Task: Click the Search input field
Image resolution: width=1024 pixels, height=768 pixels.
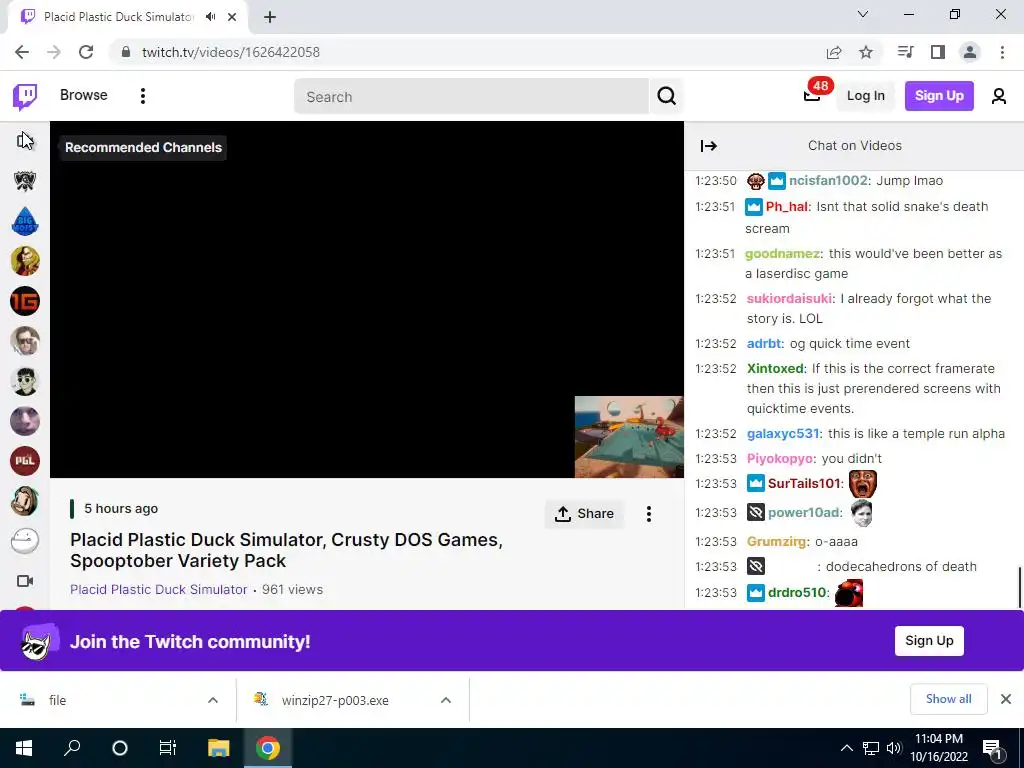Action: pos(472,97)
